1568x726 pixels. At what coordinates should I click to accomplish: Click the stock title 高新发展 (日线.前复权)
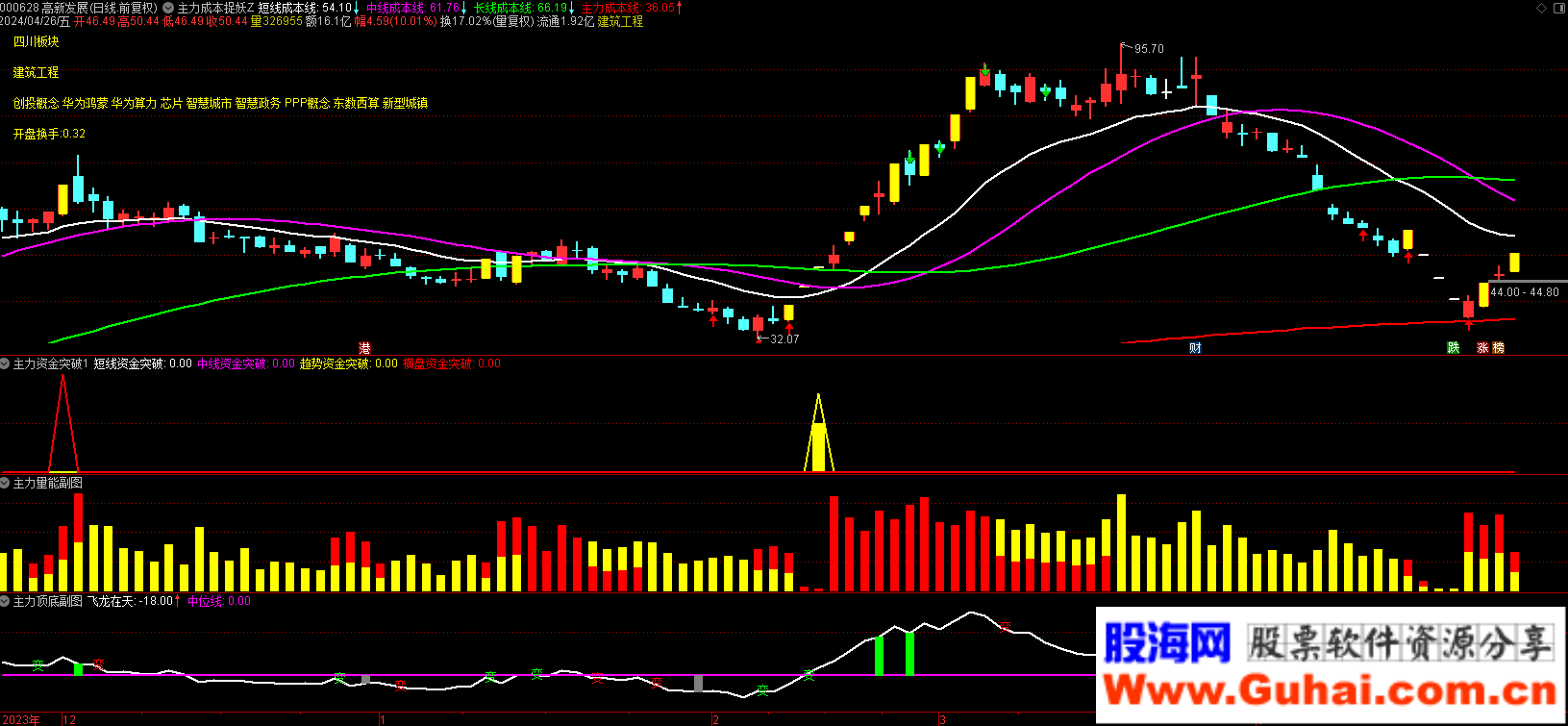coord(99,8)
